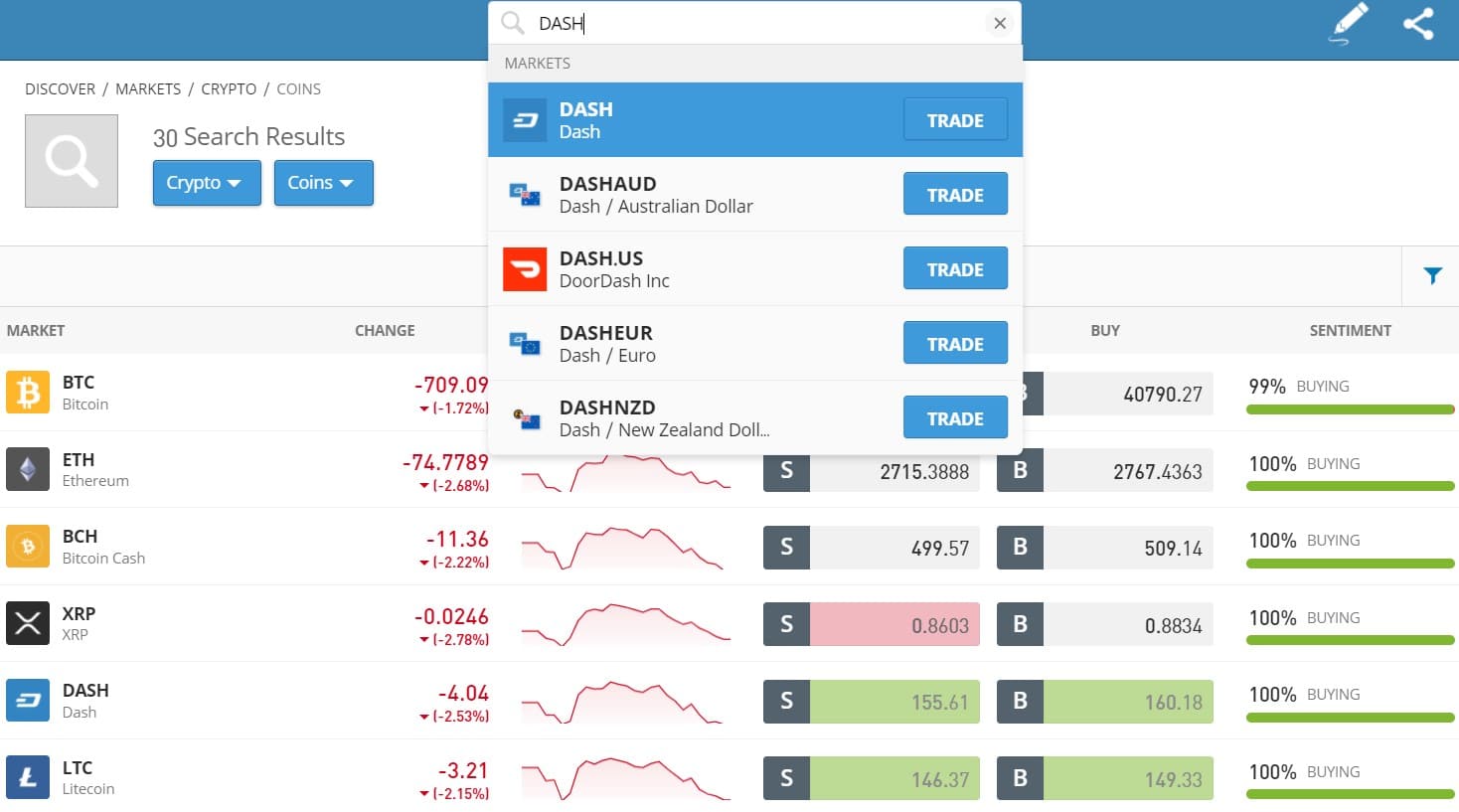Viewport: 1459px width, 812px height.
Task: Click TRADE button for DASH
Action: [x=955, y=119]
